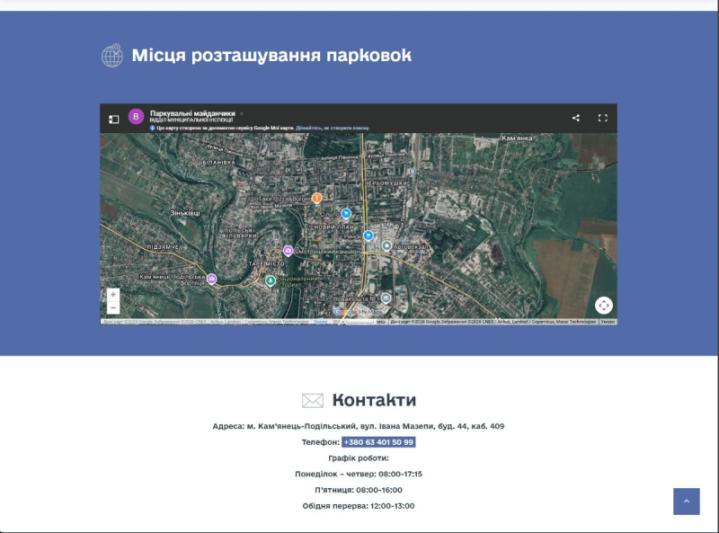Open the purple B map owner avatar
This screenshot has height=533, width=719.
click(136, 117)
